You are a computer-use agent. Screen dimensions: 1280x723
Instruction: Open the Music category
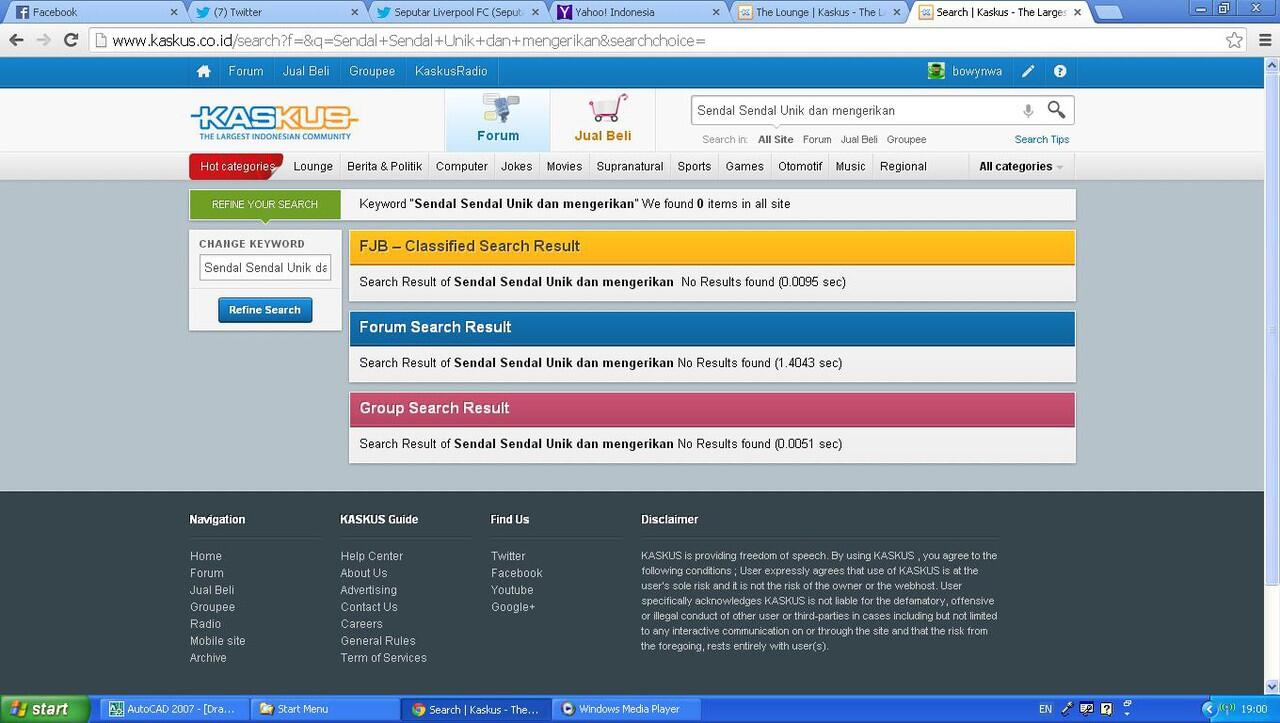point(851,166)
